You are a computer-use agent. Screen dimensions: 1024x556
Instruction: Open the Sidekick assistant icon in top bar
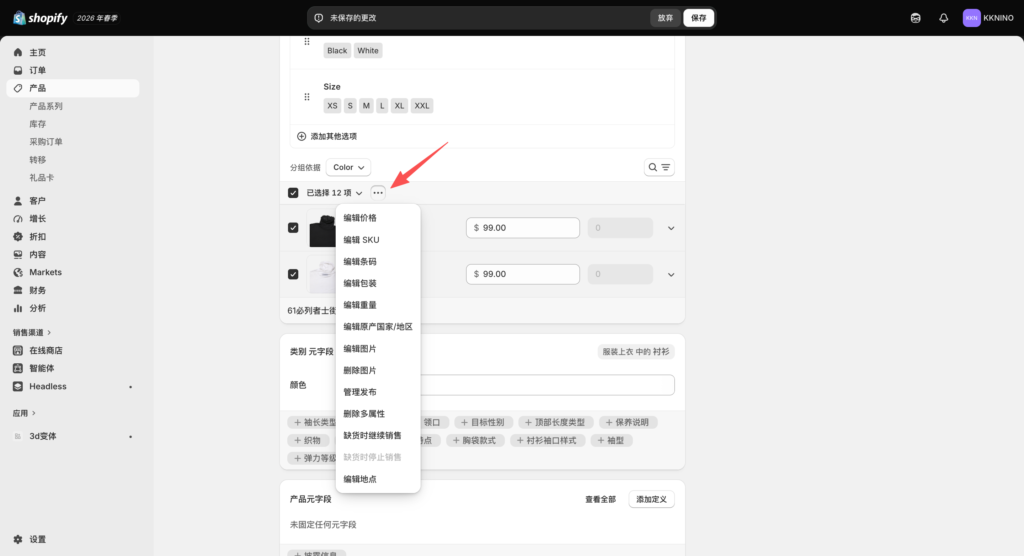pos(916,18)
